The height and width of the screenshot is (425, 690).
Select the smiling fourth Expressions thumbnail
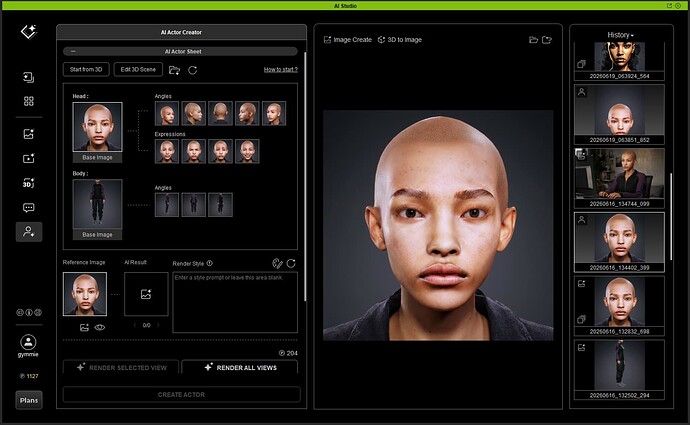[247, 151]
